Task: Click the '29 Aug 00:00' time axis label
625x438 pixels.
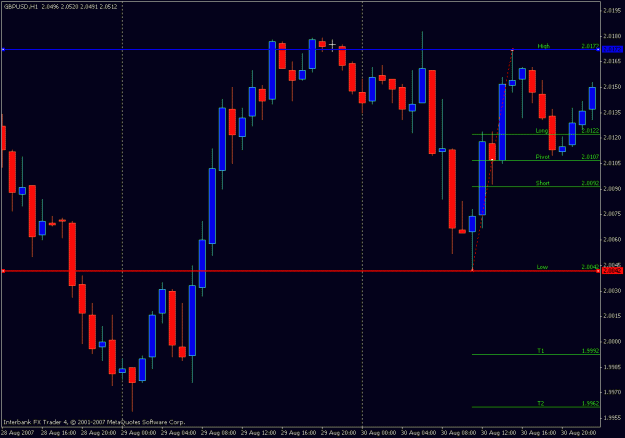Action: tap(138, 432)
